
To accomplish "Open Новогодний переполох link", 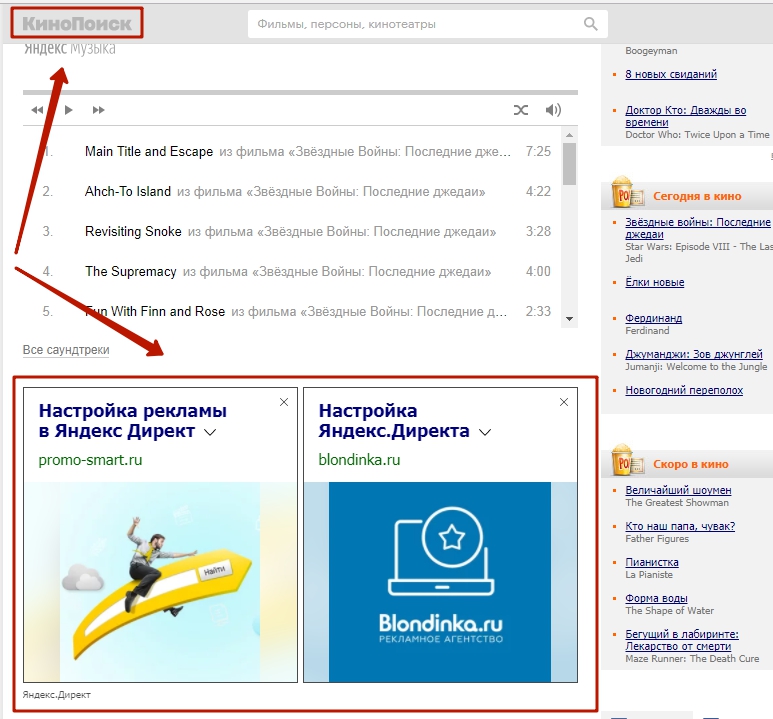I will [x=684, y=390].
